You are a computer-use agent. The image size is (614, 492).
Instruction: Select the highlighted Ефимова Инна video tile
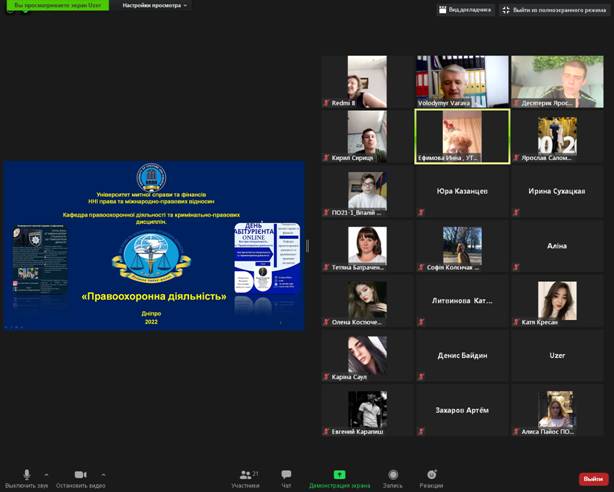click(462, 136)
